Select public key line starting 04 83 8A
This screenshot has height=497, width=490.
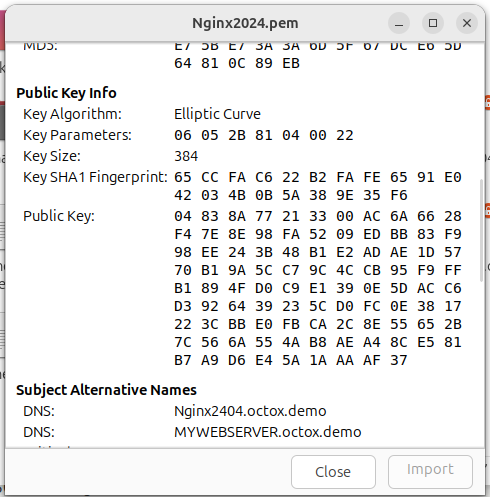[x=318, y=216]
